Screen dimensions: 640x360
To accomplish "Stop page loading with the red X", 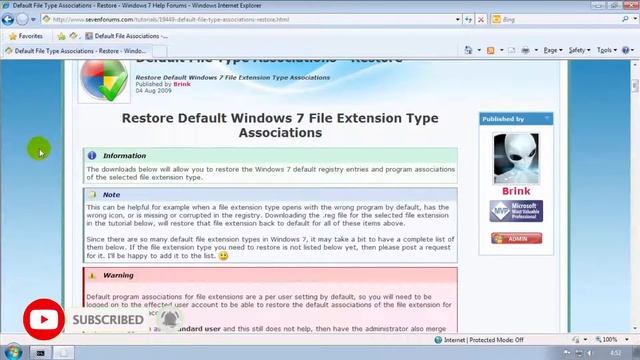I will coord(481,19).
